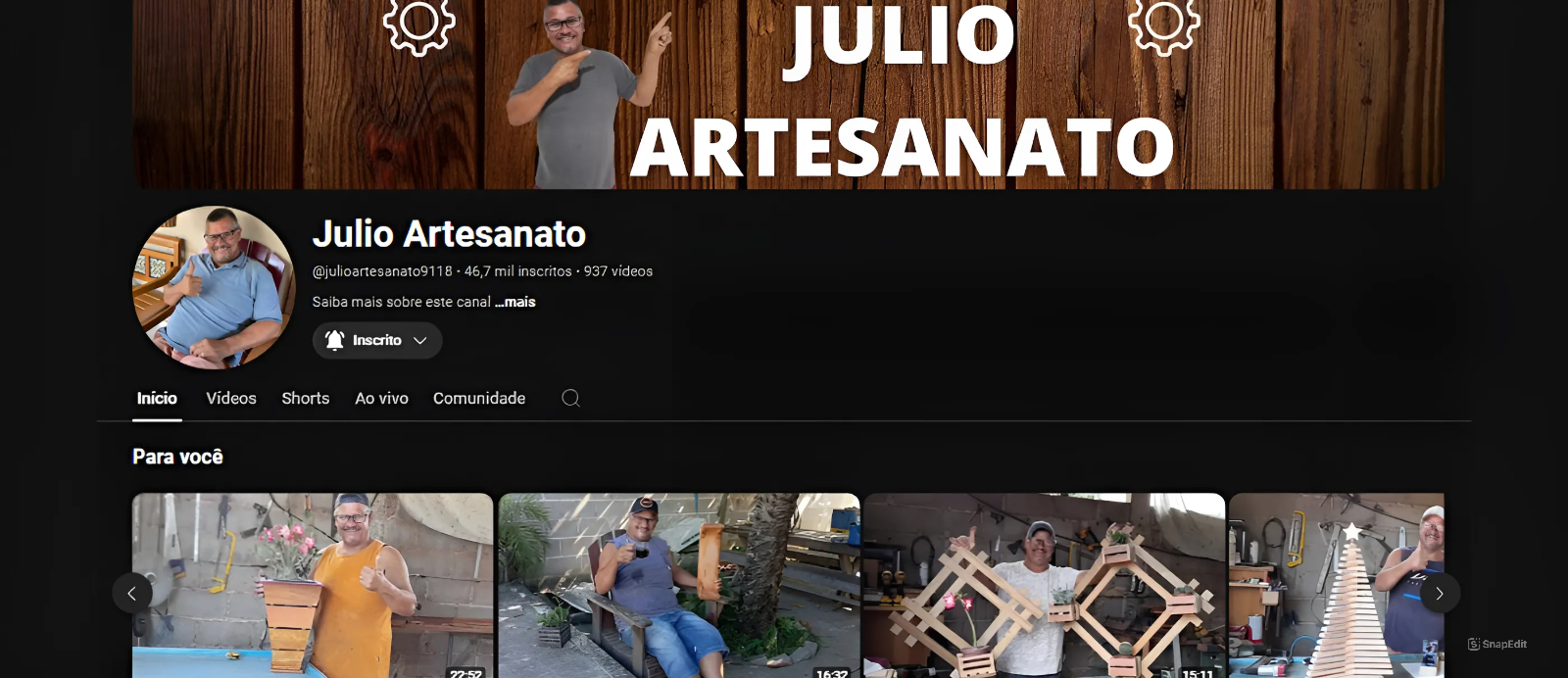The height and width of the screenshot is (678, 1568).
Task: Select the Ao vivo tab
Action: point(381,398)
